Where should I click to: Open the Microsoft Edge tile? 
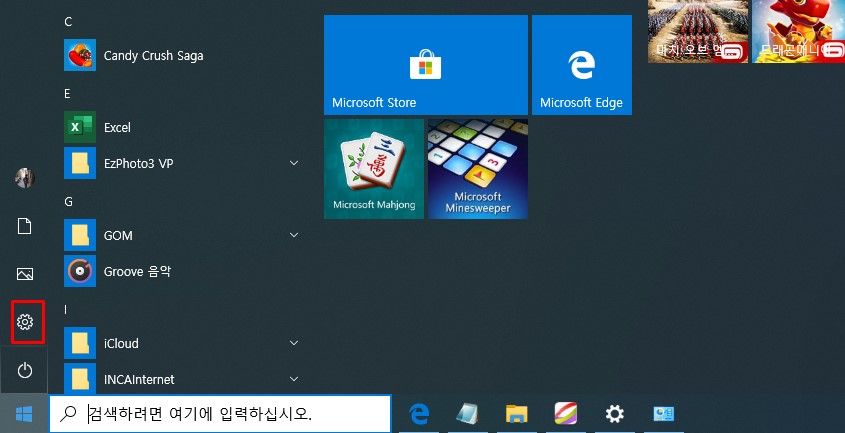582,65
